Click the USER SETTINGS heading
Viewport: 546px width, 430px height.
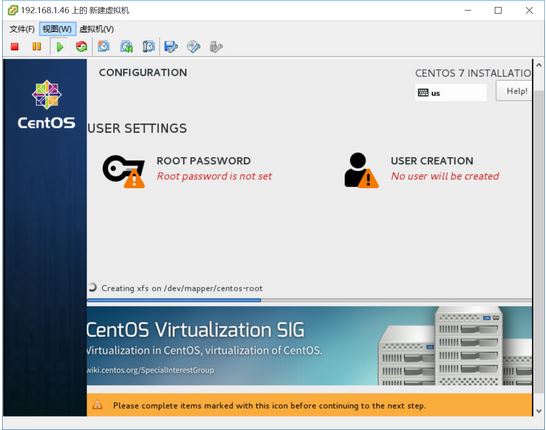point(137,128)
